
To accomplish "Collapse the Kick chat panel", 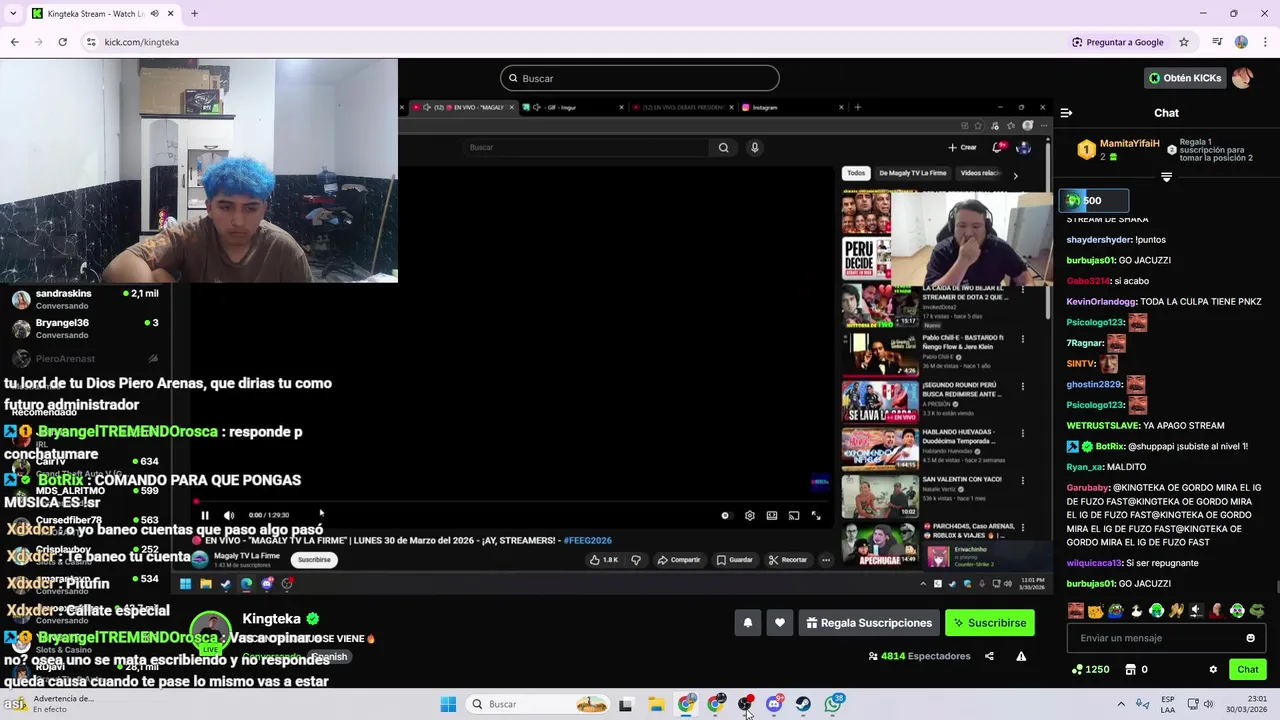I will tap(1066, 113).
